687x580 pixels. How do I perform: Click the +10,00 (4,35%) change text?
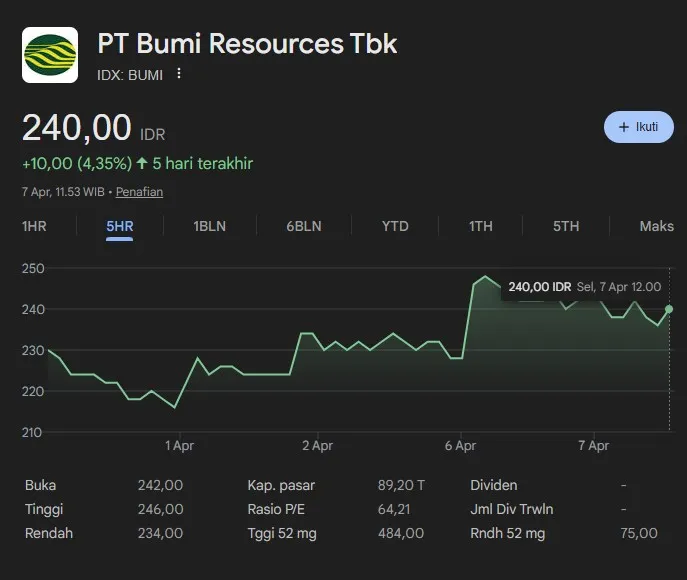77,163
